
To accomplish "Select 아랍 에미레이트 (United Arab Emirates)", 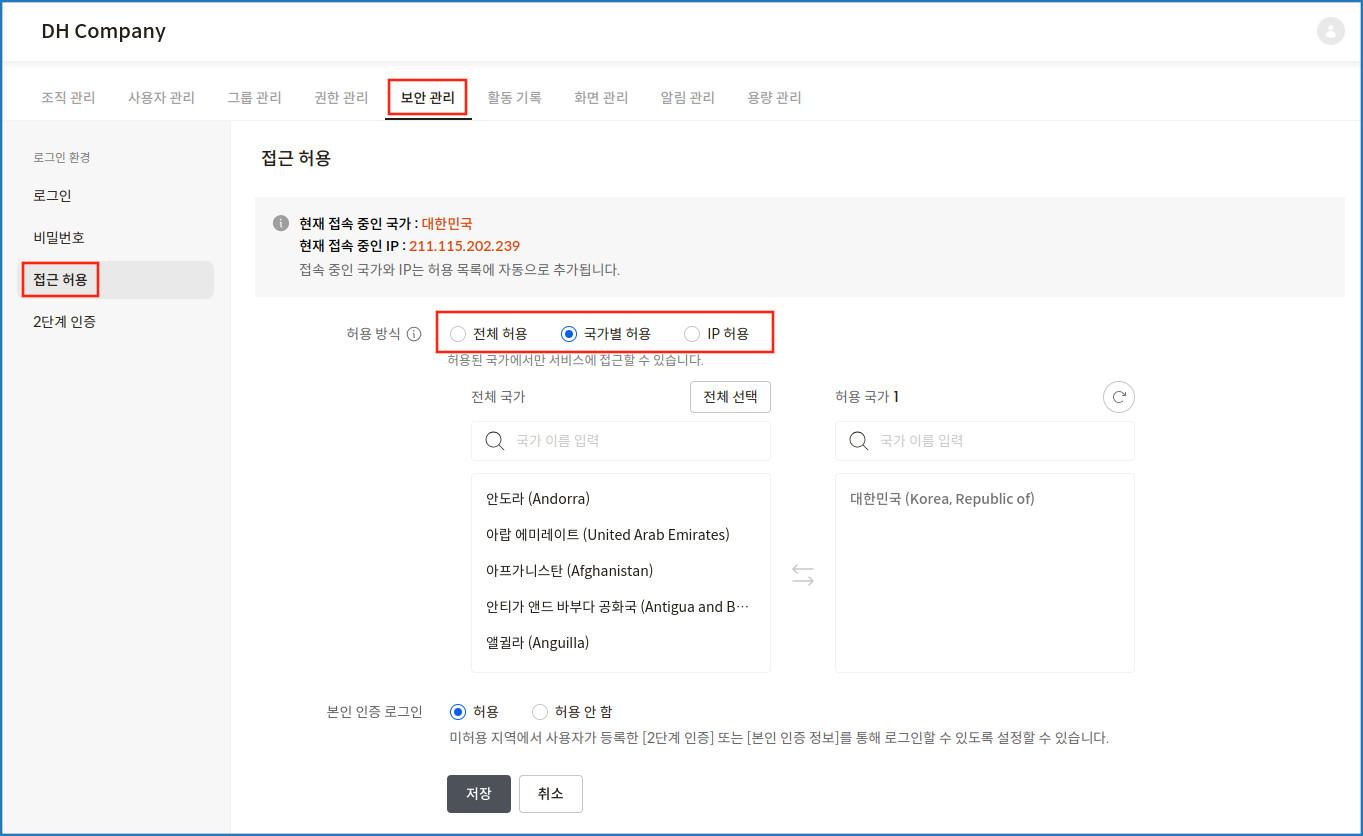I will click(x=608, y=535).
